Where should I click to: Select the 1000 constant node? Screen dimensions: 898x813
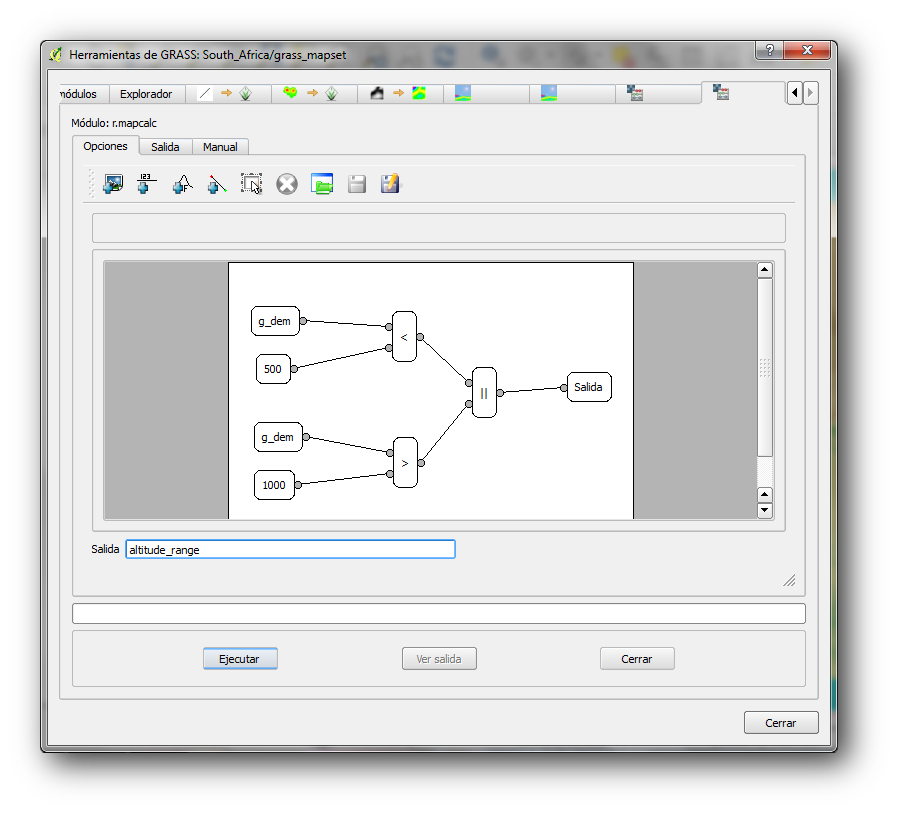(x=274, y=485)
